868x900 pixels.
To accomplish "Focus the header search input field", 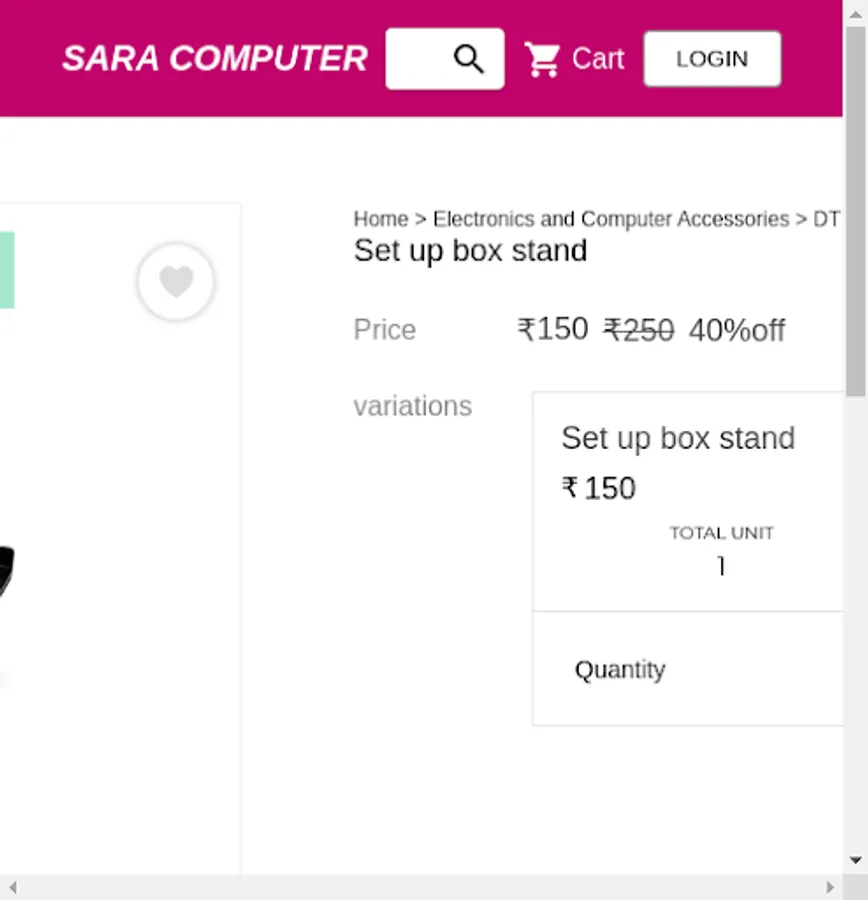I will [420, 59].
